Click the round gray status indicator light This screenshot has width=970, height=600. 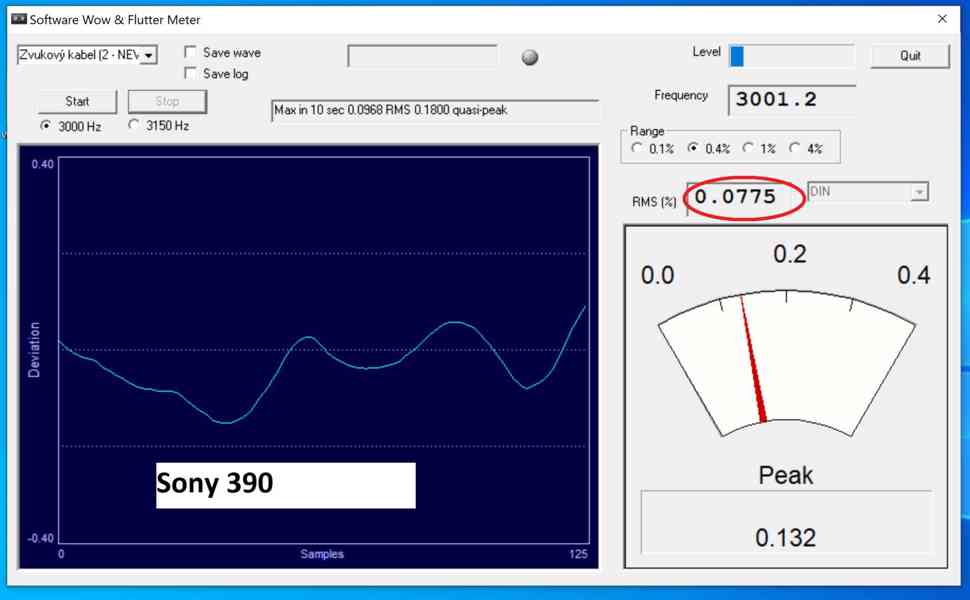[530, 57]
